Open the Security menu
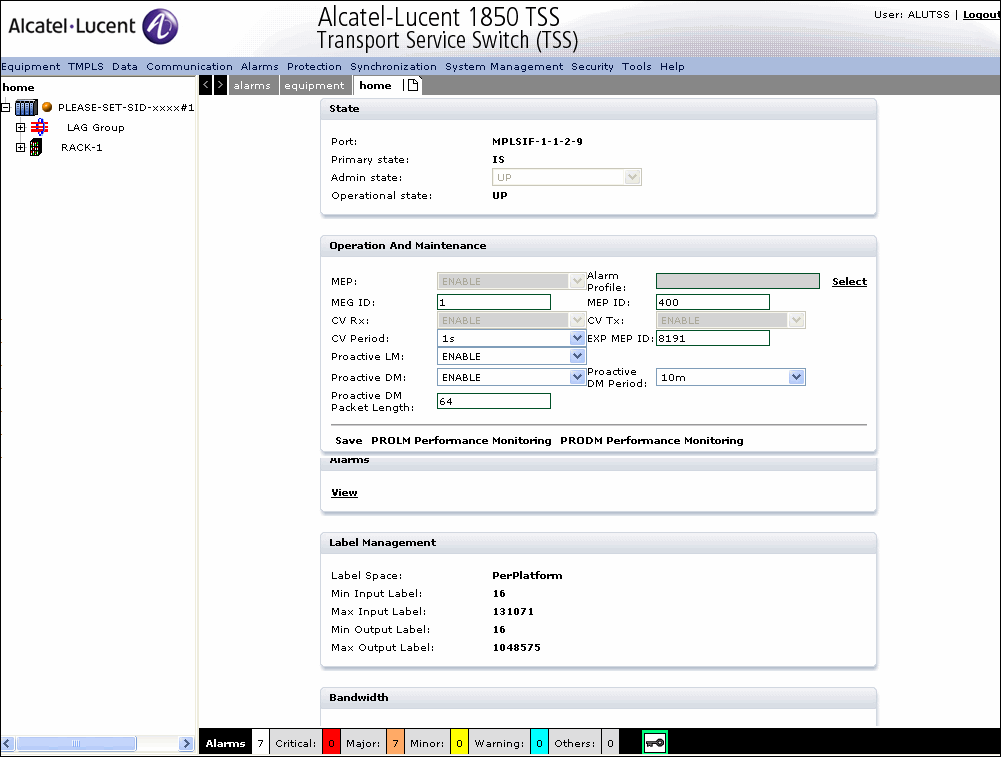1001x757 pixels. 592,66
